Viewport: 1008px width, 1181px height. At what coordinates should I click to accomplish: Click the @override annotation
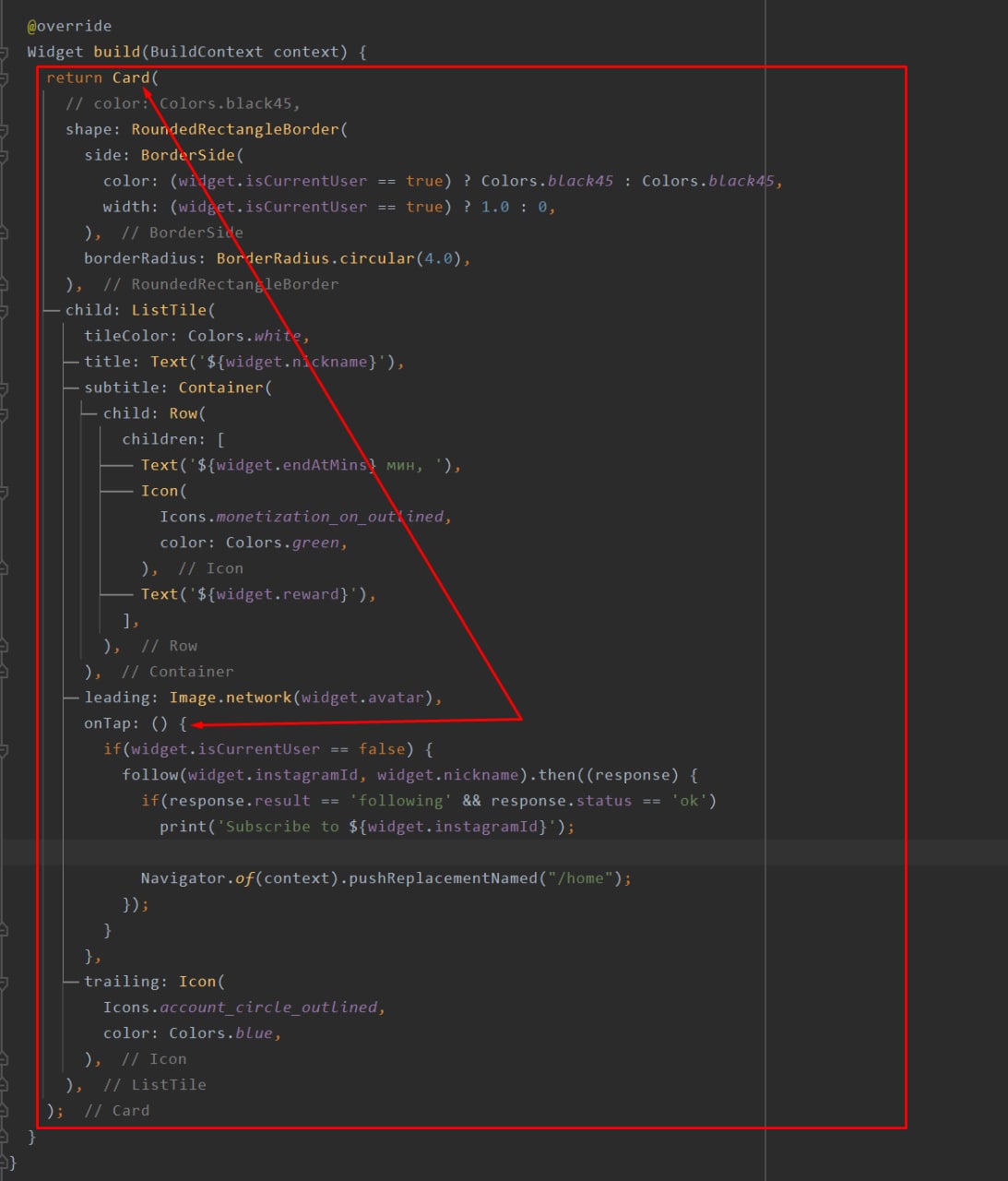pyautogui.click(x=69, y=26)
